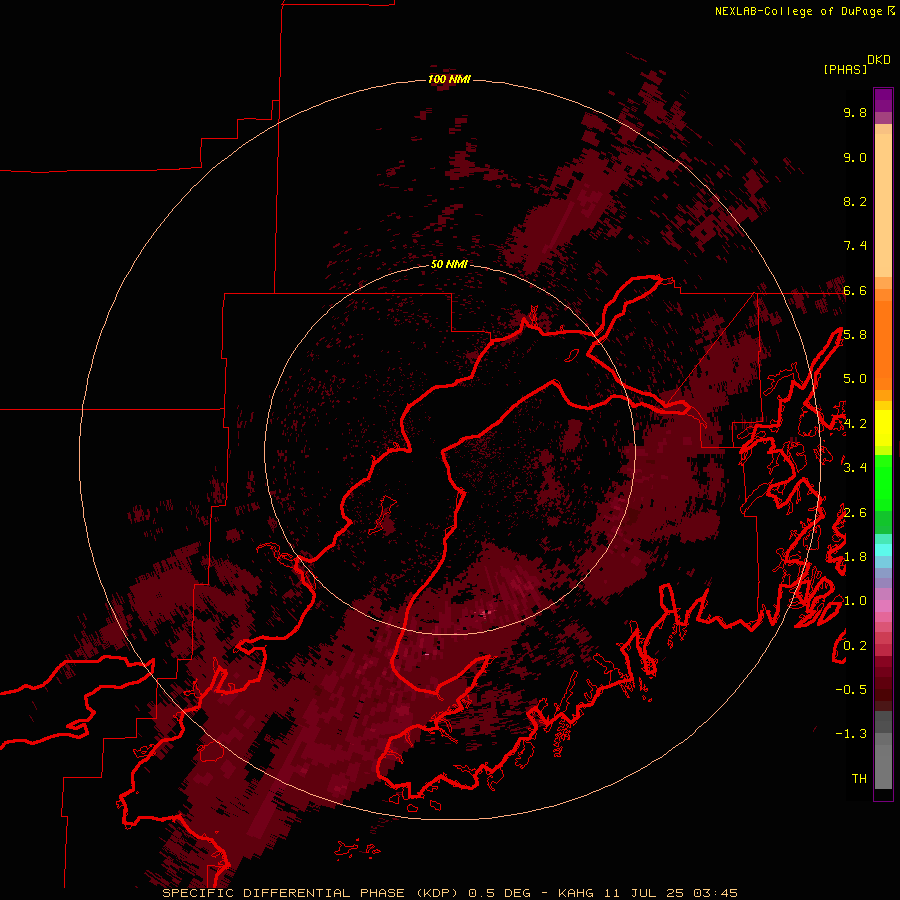The image size is (900, 900).
Task: Select the 50 NMI range ring label
Action: click(x=449, y=264)
